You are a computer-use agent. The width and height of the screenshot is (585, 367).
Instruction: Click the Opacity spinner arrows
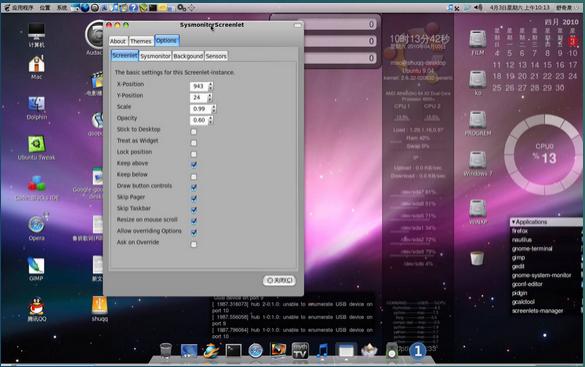pyautogui.click(x=211, y=120)
